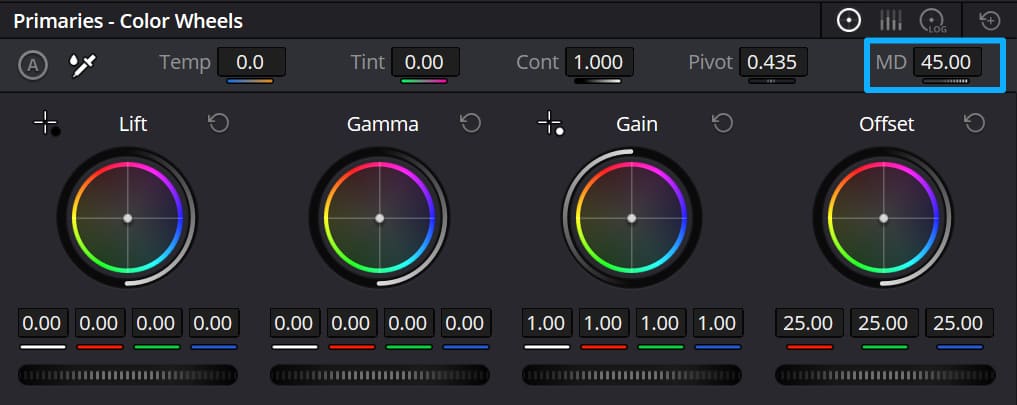
Task: Click the Lift master wheel jog bar
Action: [x=128, y=375]
